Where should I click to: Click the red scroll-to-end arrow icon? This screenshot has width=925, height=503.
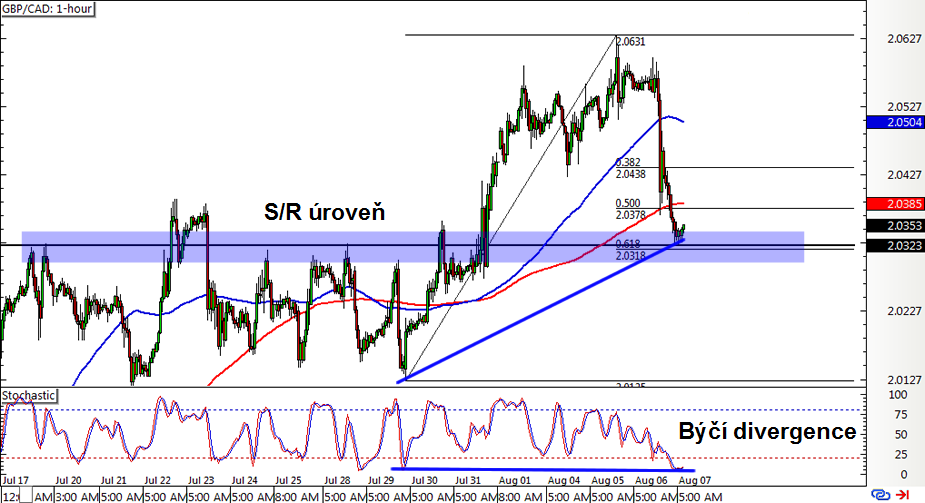pyautogui.click(x=902, y=494)
